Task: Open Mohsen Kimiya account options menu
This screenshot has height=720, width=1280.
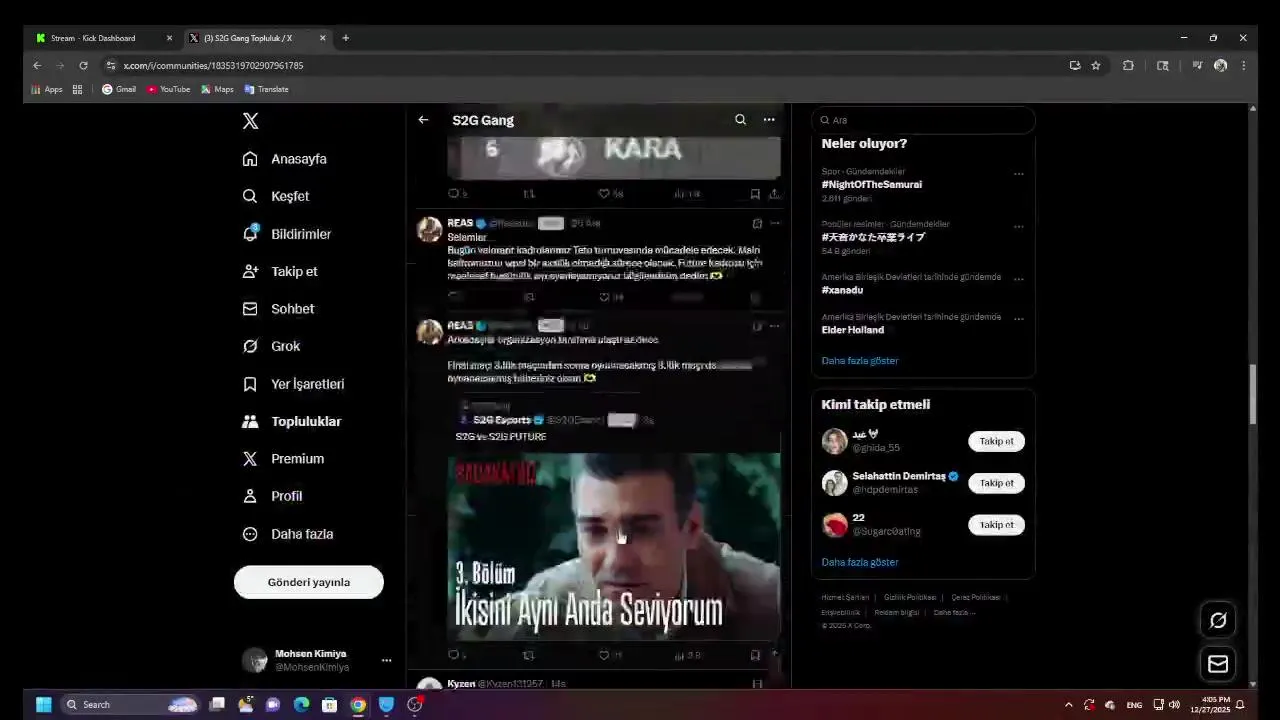Action: (386, 660)
